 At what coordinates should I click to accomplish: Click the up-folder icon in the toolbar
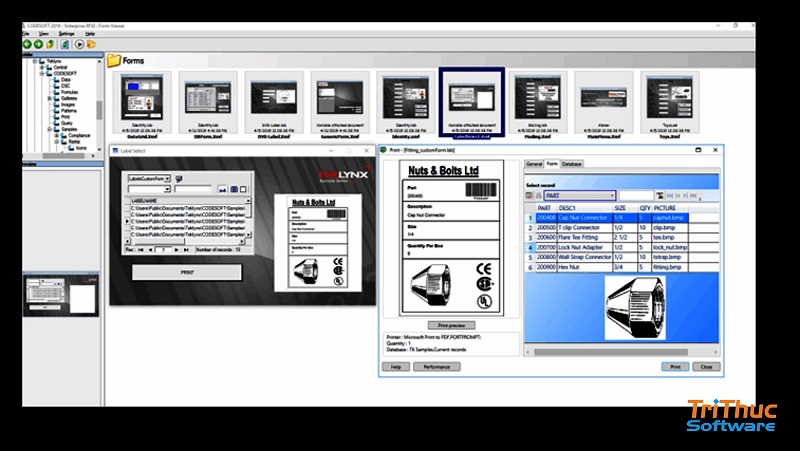pyautogui.click(x=50, y=44)
